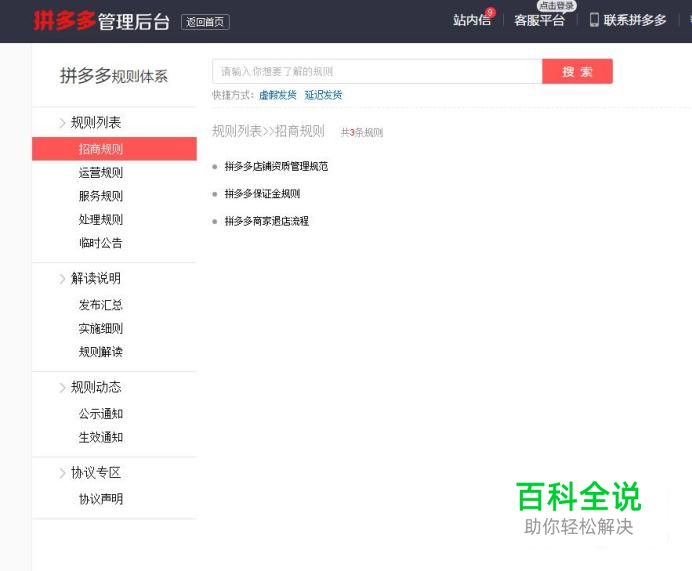Open the 延迟发货 shortcut link
The width and height of the screenshot is (692, 571).
pyautogui.click(x=323, y=95)
